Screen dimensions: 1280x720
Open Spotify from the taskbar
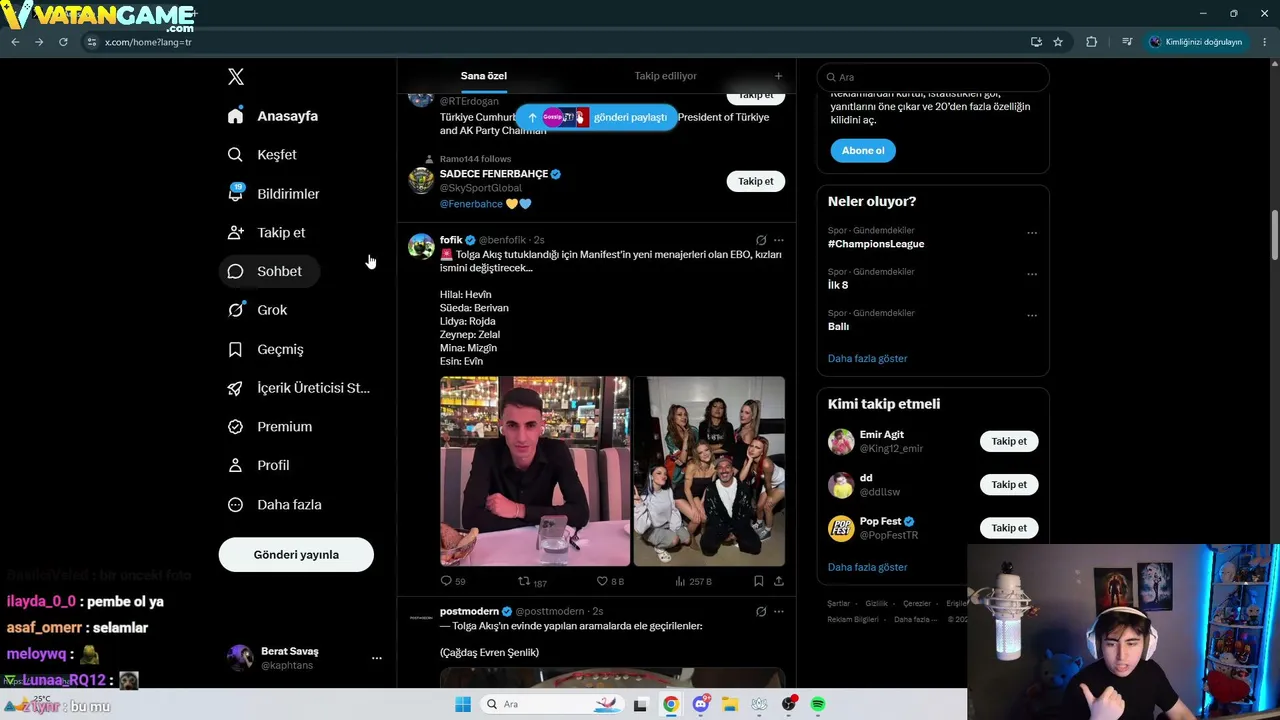pos(818,704)
